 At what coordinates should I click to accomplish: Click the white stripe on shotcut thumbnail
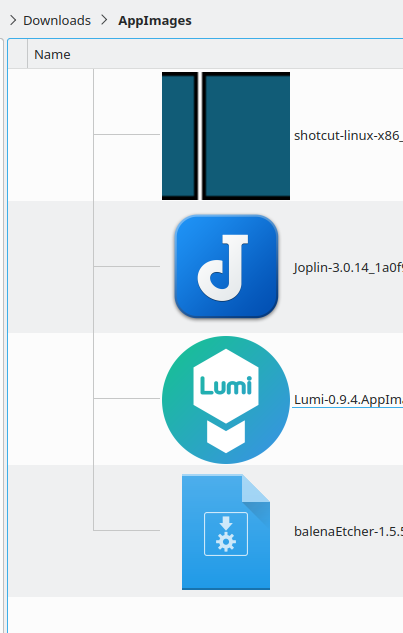199,136
